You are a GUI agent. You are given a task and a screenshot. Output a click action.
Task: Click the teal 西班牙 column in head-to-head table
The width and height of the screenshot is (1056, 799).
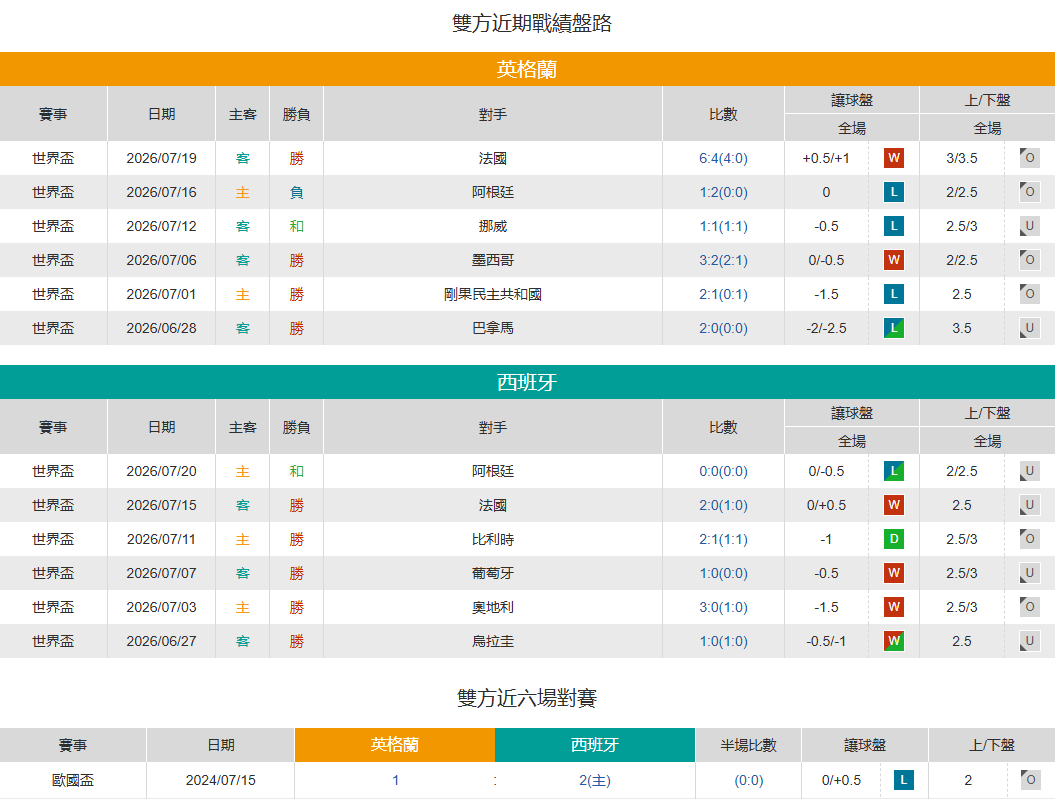click(595, 744)
